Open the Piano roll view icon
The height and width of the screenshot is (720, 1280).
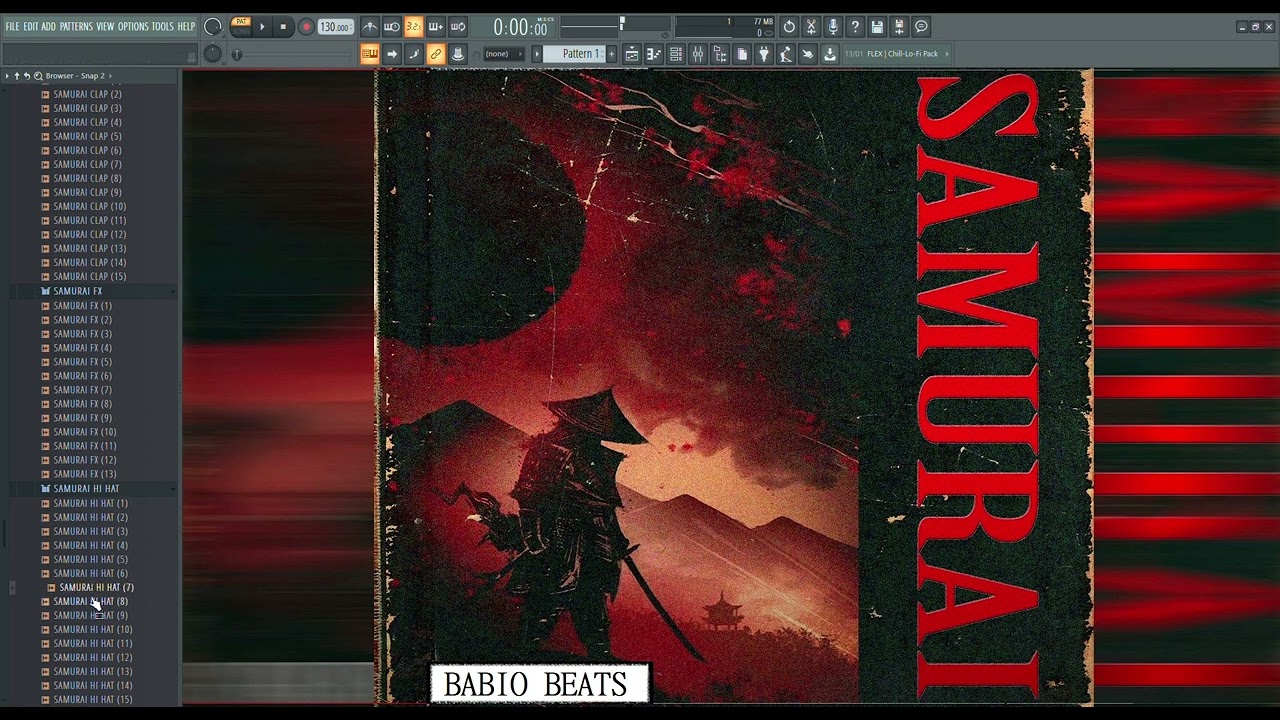(x=654, y=54)
